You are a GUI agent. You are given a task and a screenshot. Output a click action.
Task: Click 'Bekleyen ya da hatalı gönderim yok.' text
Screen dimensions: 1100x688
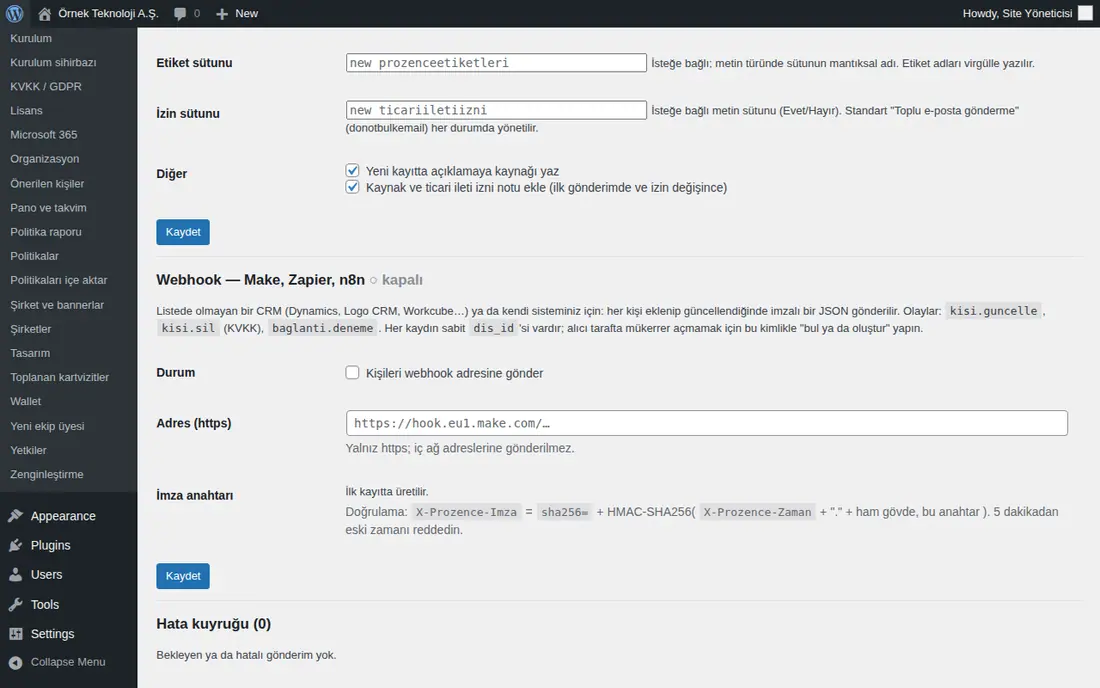(x=246, y=655)
